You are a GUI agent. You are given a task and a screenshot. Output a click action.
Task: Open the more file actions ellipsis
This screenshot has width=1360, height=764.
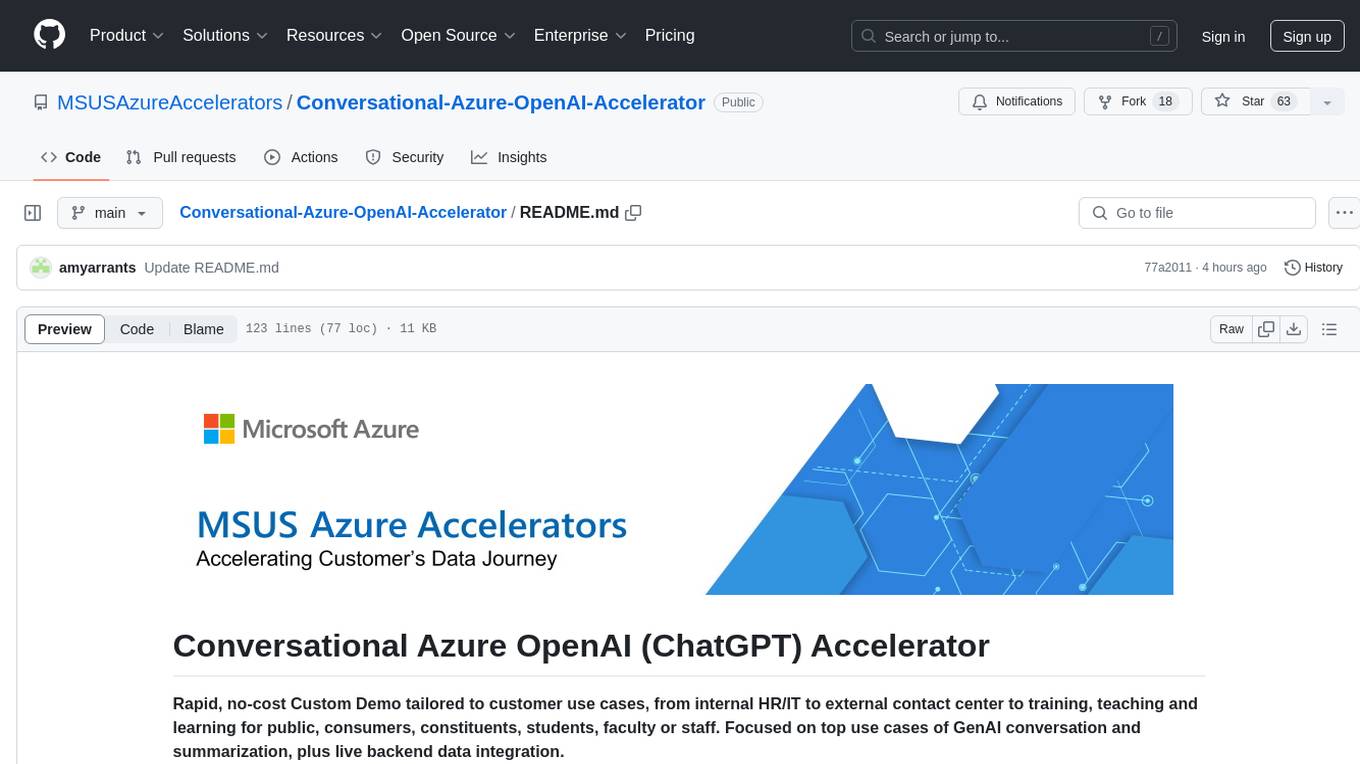pos(1344,213)
